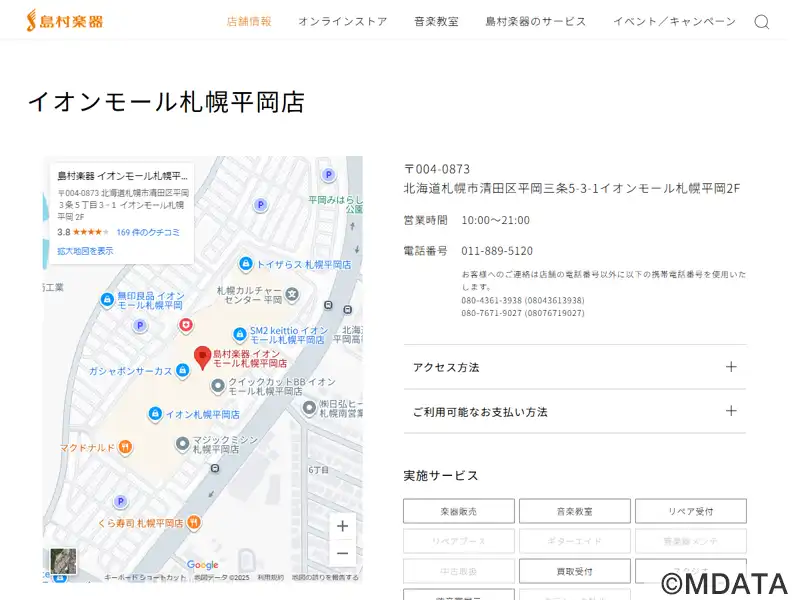This screenshot has width=800, height=600.
Task: Click parking icon near くら寿司
Action: (120, 502)
